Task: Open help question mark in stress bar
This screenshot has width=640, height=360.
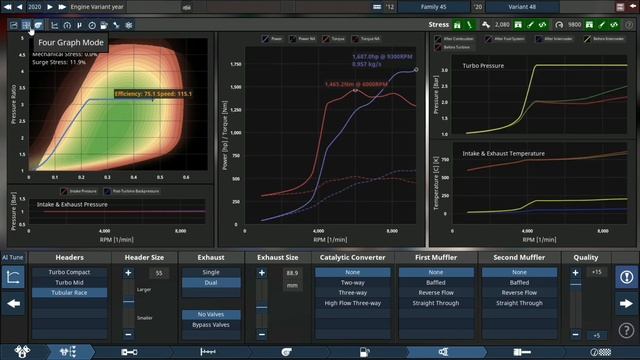Action: (x=629, y=25)
